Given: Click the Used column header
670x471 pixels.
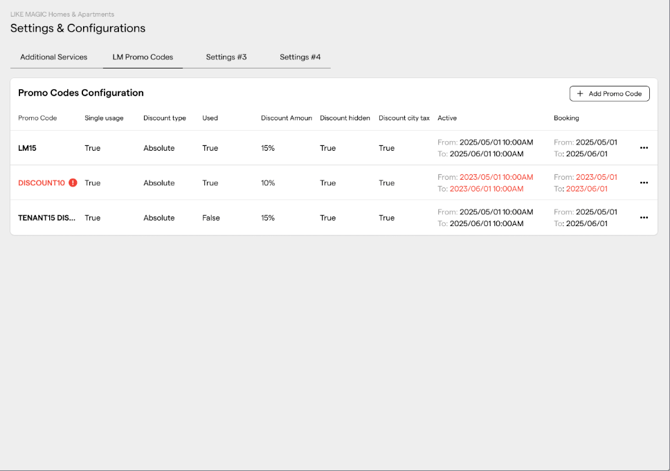Looking at the screenshot, I should click(210, 118).
